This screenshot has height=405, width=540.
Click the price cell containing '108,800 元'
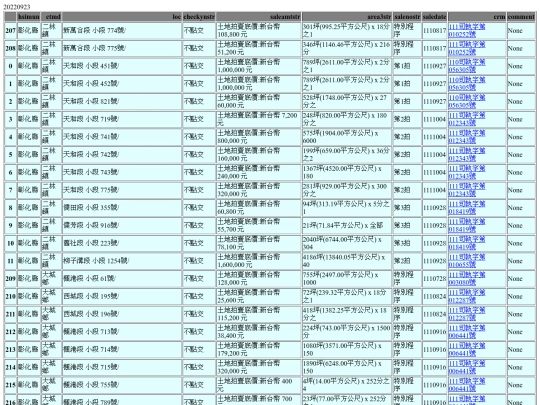coord(259,30)
